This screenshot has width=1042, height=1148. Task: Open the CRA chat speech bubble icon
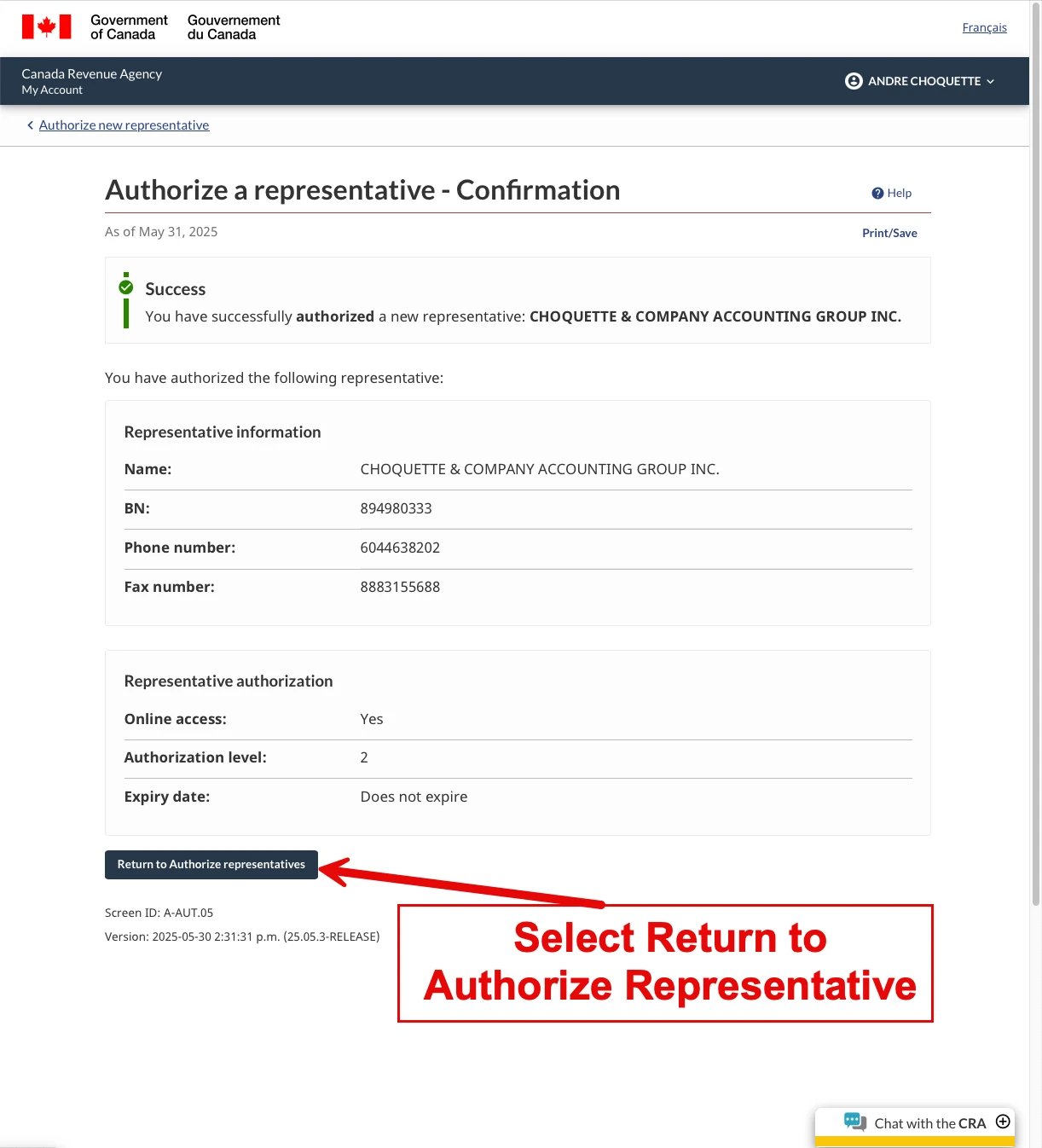point(854,1122)
